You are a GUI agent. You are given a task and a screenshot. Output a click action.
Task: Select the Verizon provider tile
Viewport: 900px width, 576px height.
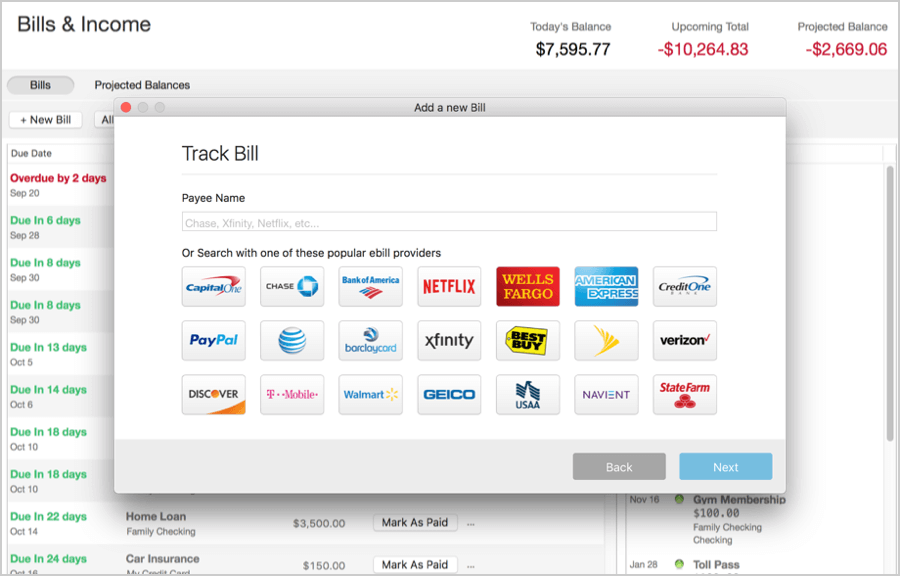[685, 340]
